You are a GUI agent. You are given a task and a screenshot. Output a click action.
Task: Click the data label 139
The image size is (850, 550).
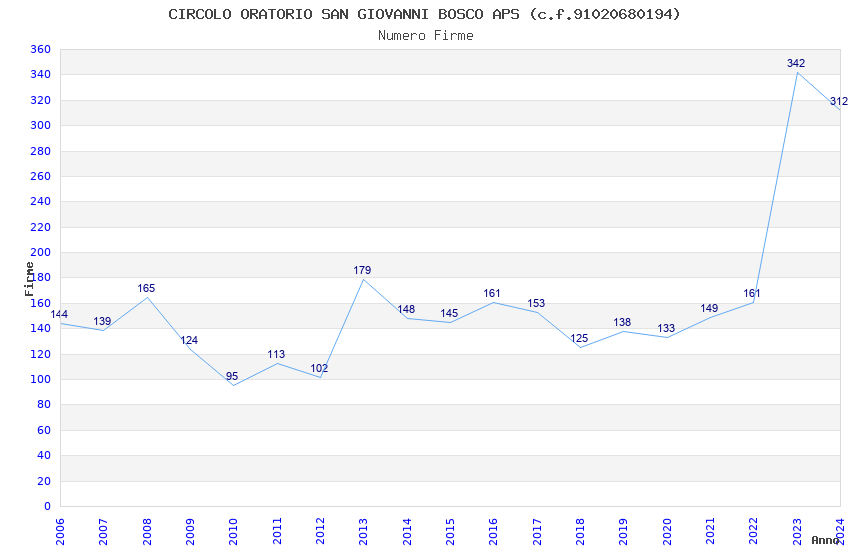pyautogui.click(x=102, y=321)
